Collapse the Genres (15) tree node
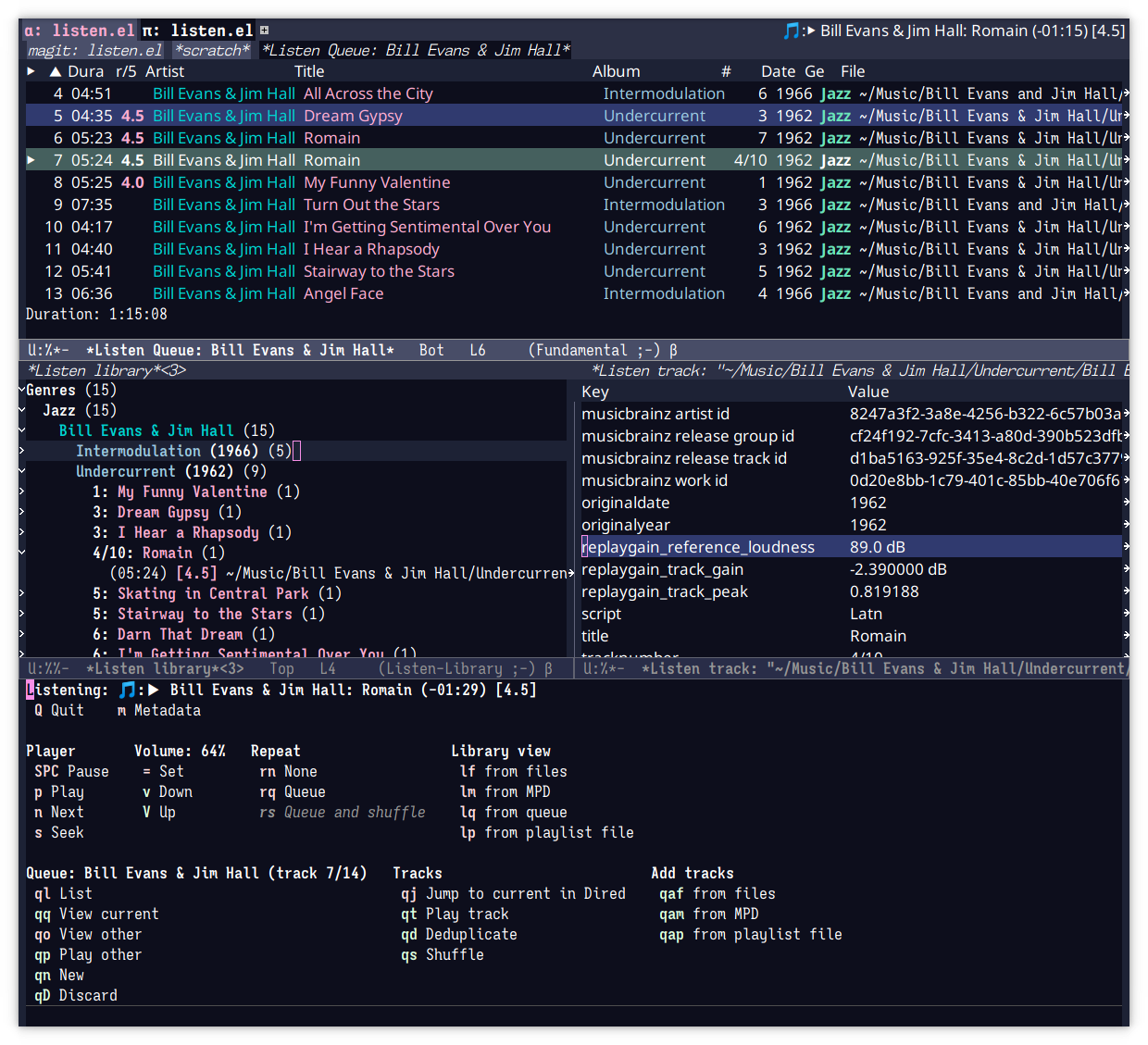Screen dimensions: 1148x1045 click(x=21, y=390)
